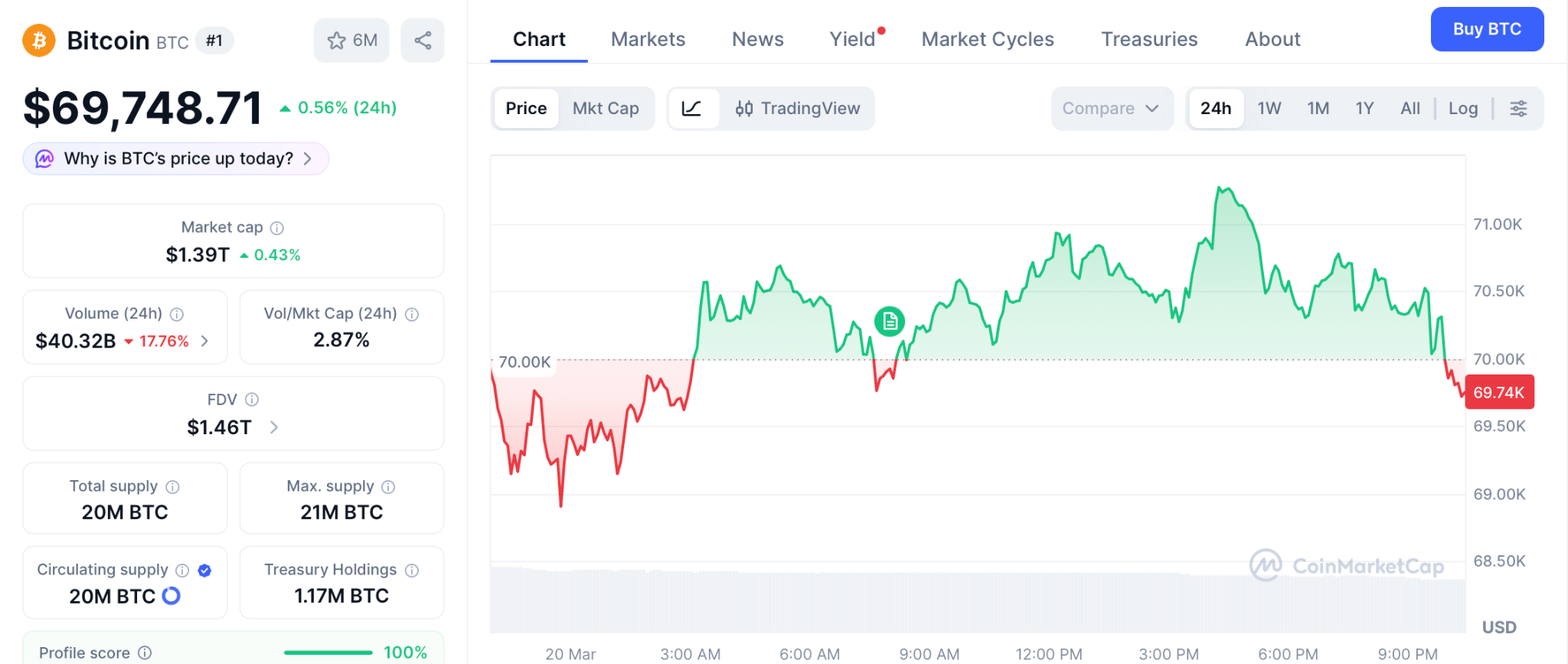Switch to the Markets tab
The height and width of the screenshot is (664, 1568).
point(648,40)
